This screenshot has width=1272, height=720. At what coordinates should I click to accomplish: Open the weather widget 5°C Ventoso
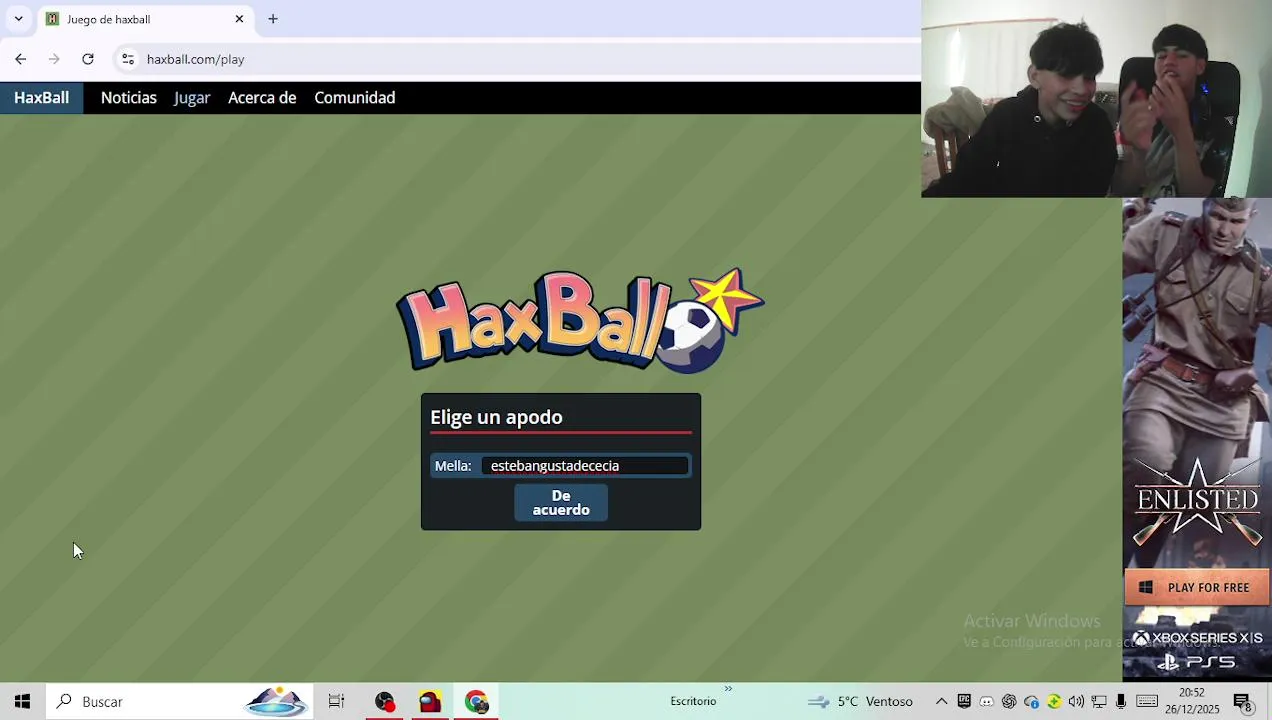point(861,702)
